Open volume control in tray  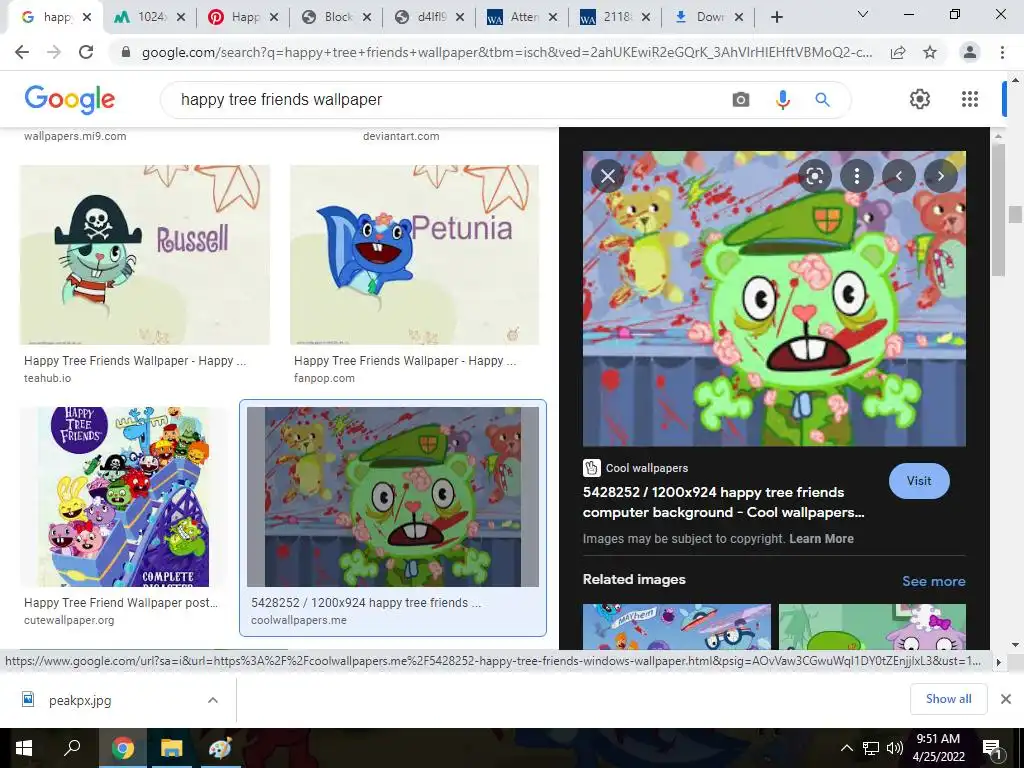(895, 748)
